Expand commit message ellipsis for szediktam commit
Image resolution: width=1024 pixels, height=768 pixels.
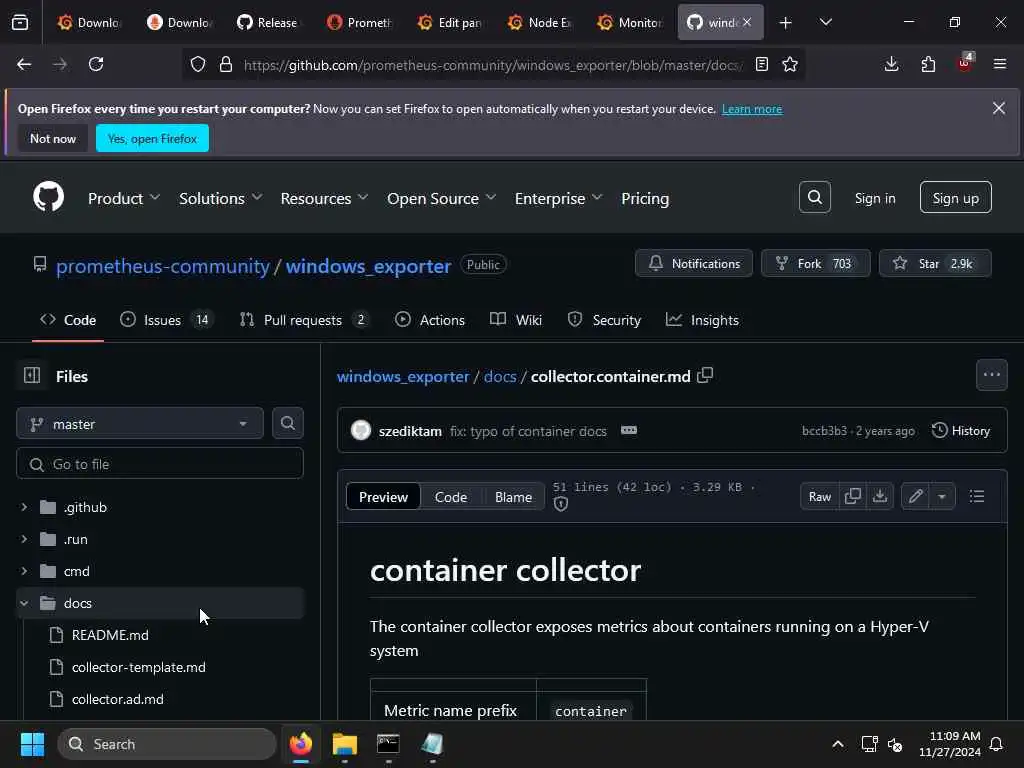pos(628,430)
